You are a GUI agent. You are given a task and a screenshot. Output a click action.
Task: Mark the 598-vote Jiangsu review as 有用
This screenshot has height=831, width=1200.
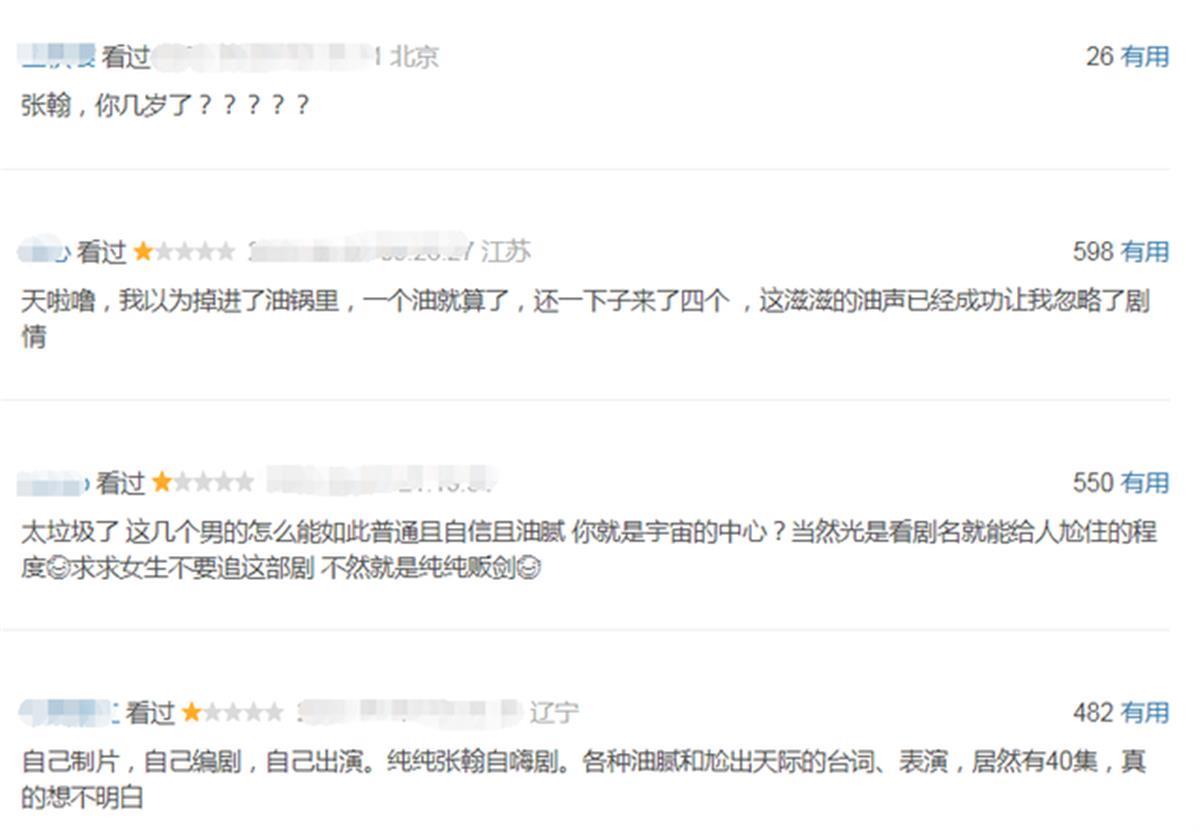tap(1145, 251)
